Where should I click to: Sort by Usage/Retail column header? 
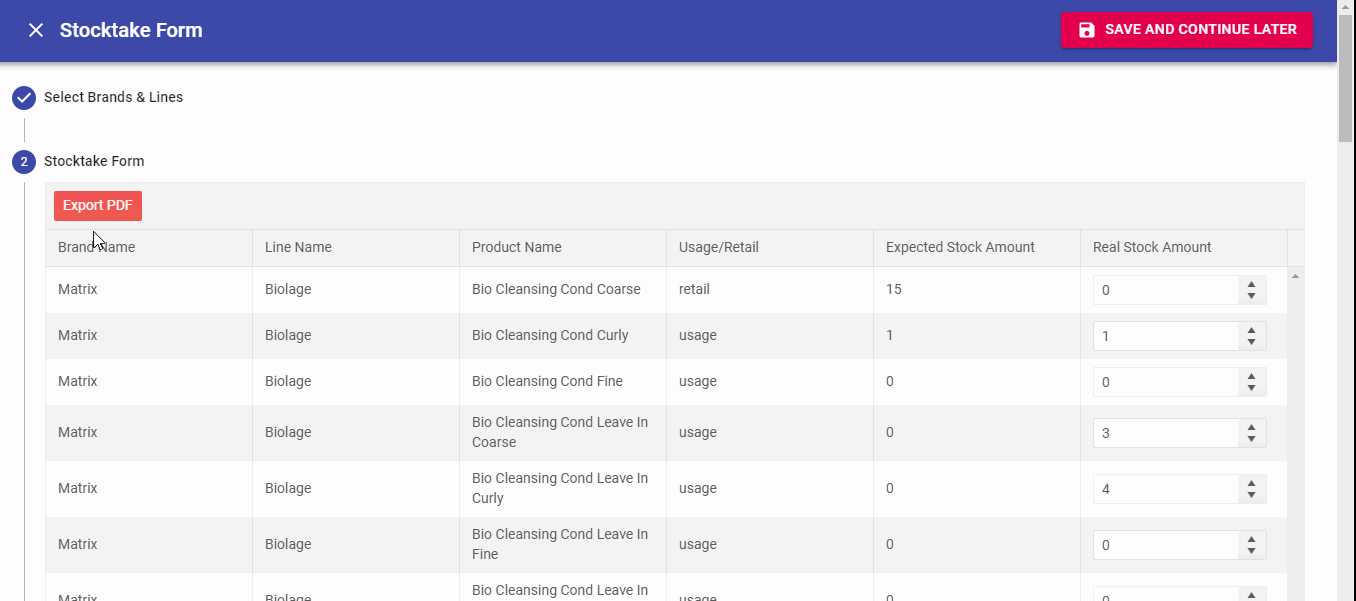(770, 248)
